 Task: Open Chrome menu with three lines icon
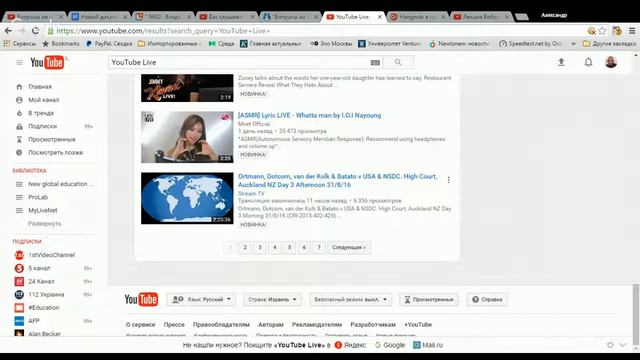pos(632,31)
